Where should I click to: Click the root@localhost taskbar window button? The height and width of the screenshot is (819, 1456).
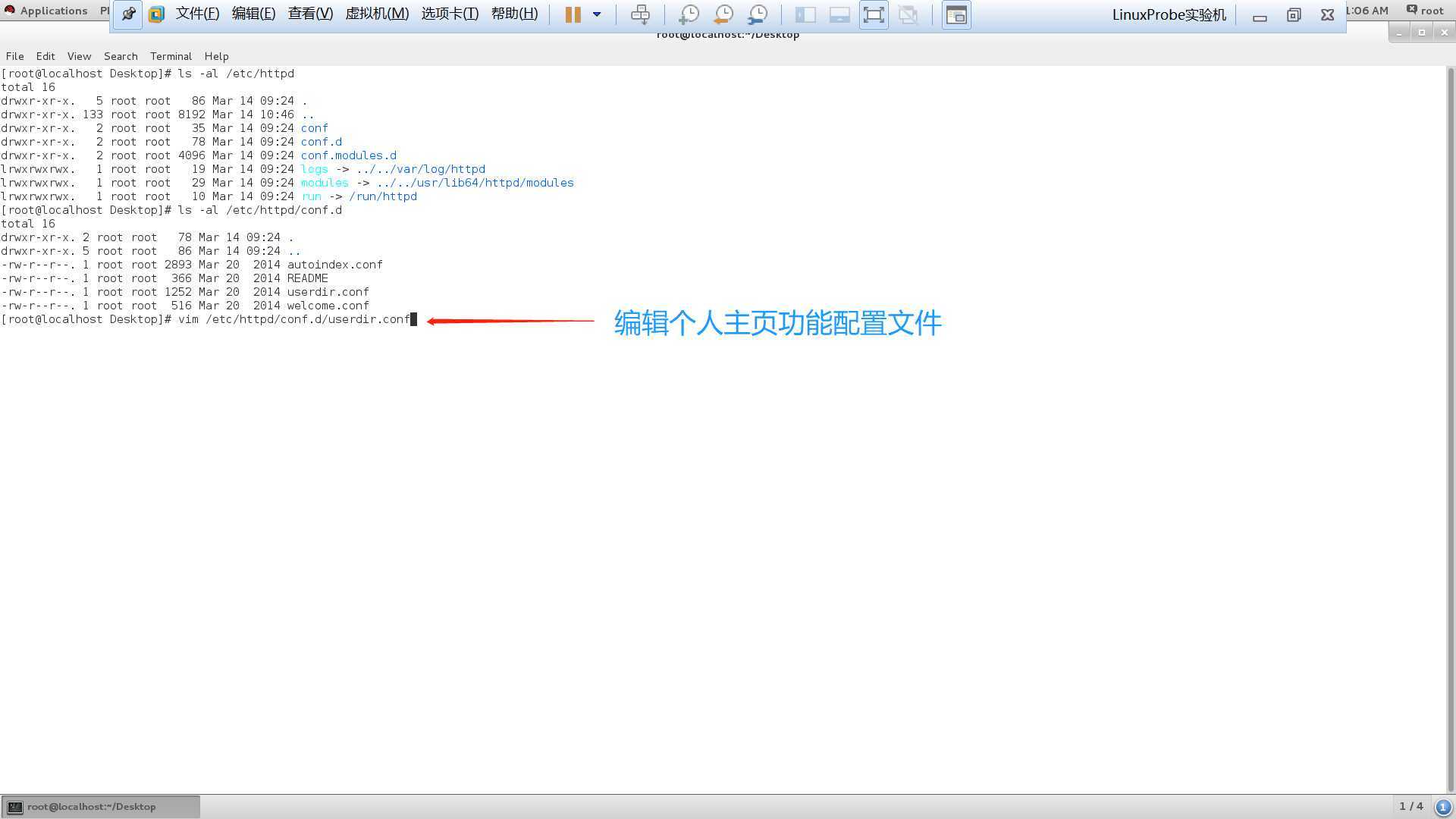click(100, 807)
